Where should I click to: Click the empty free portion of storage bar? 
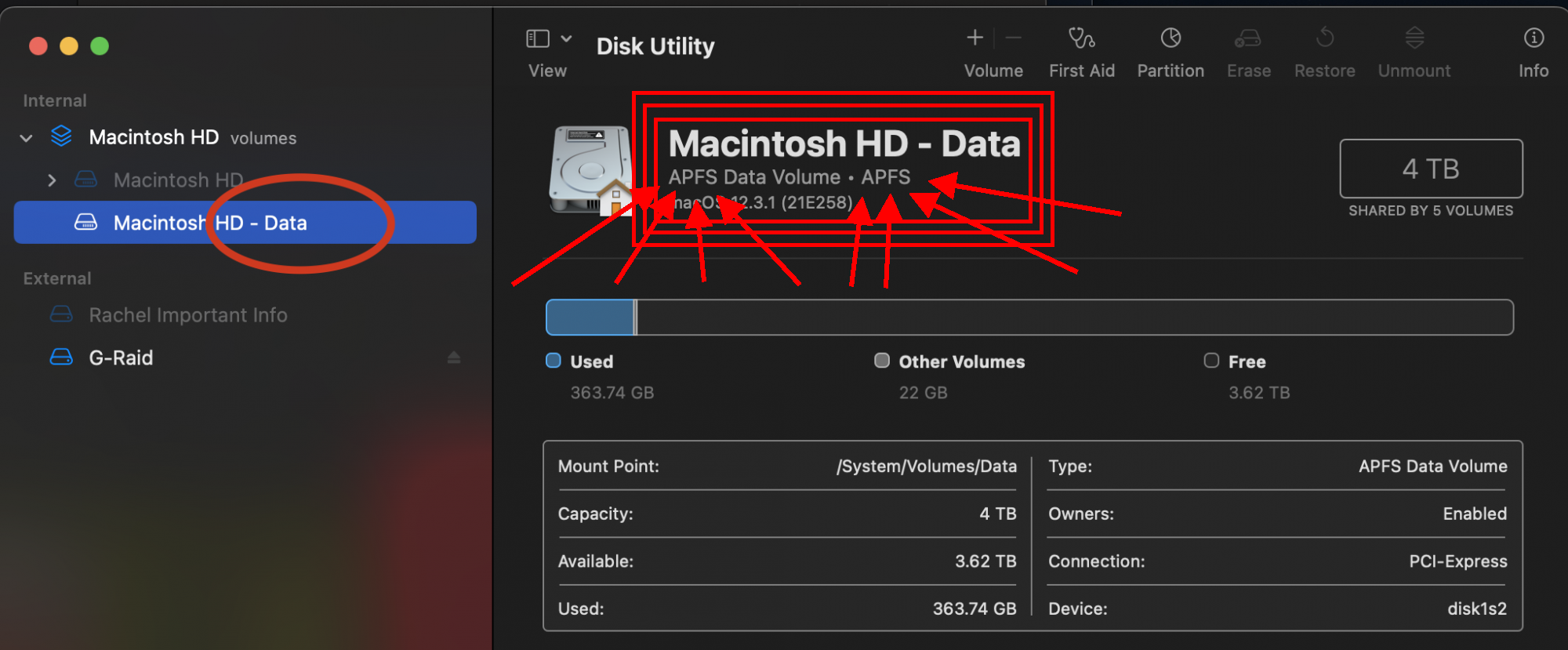1075,318
